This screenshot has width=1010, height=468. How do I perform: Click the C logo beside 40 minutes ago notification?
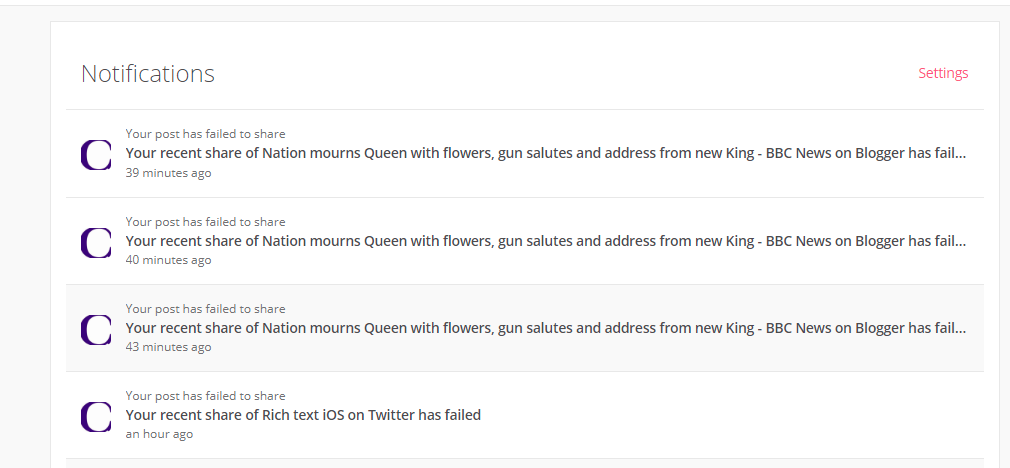coord(96,242)
